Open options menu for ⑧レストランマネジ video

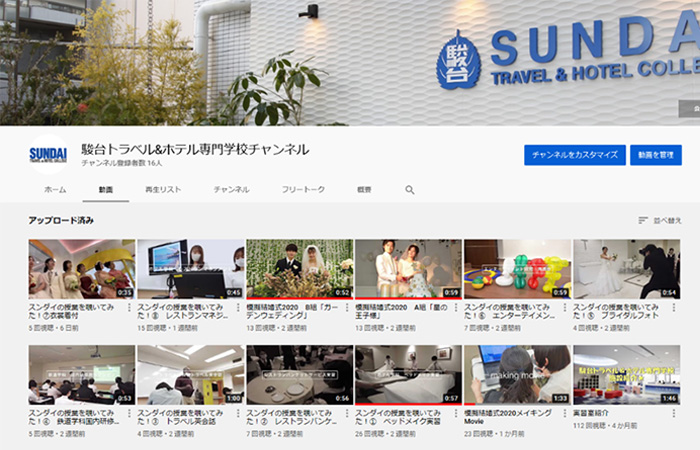(238, 308)
